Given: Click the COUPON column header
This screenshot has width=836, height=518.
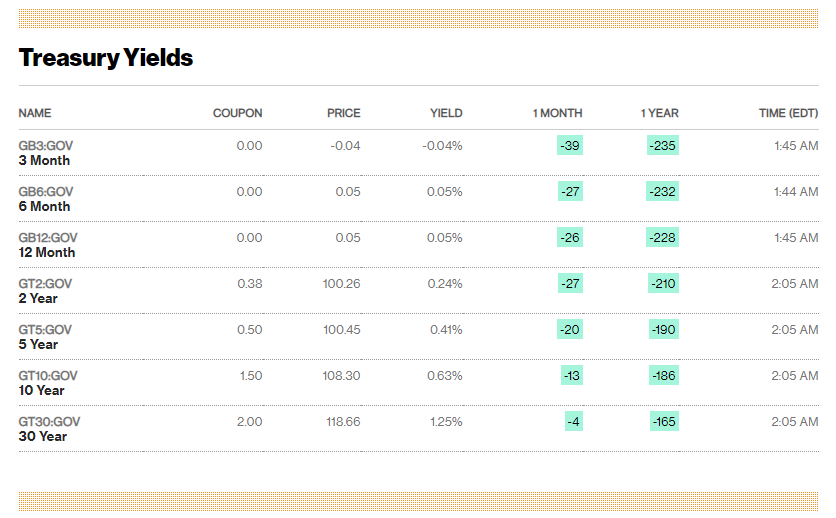Looking at the screenshot, I should (x=238, y=113).
